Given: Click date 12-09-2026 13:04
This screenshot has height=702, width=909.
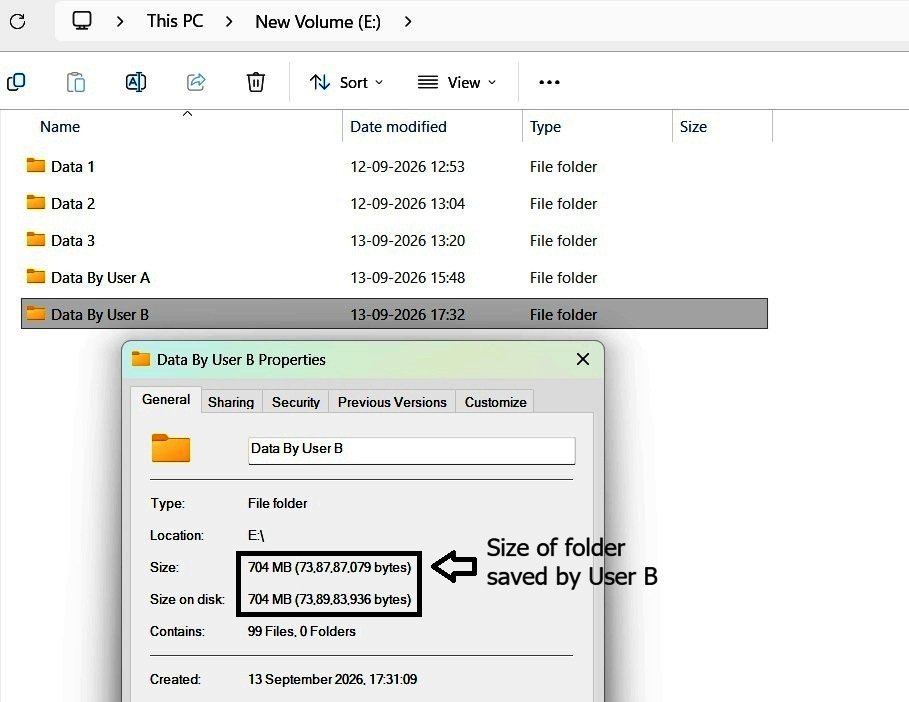Looking at the screenshot, I should (x=408, y=203).
